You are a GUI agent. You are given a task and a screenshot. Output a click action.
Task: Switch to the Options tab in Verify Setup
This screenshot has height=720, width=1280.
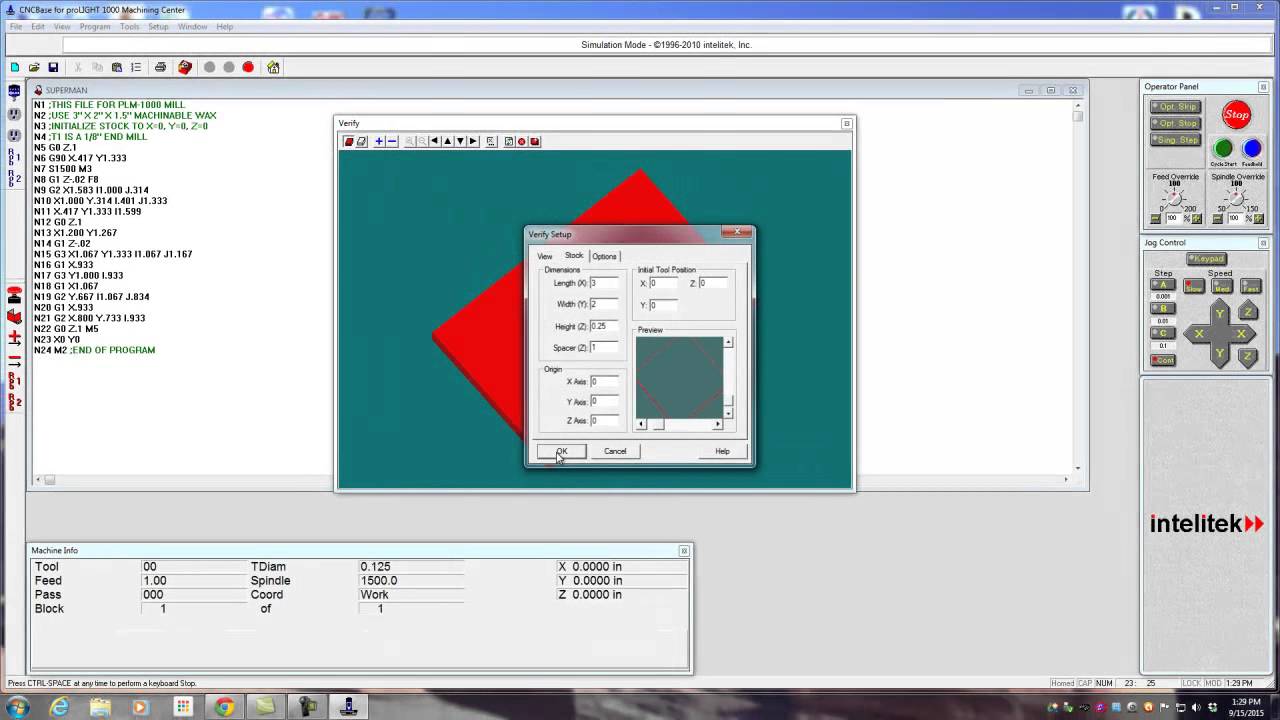pos(605,256)
